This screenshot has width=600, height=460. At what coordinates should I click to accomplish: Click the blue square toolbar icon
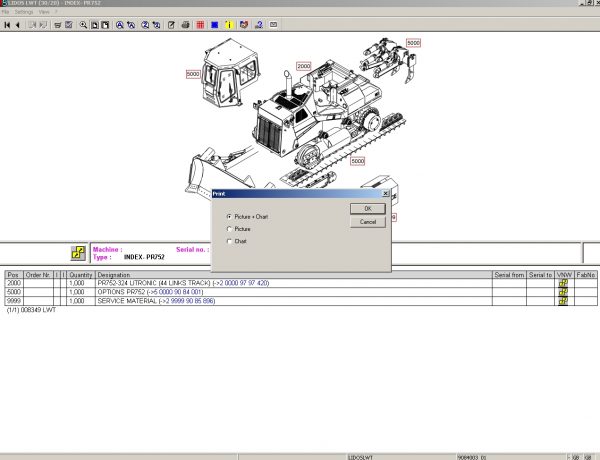tap(216, 23)
